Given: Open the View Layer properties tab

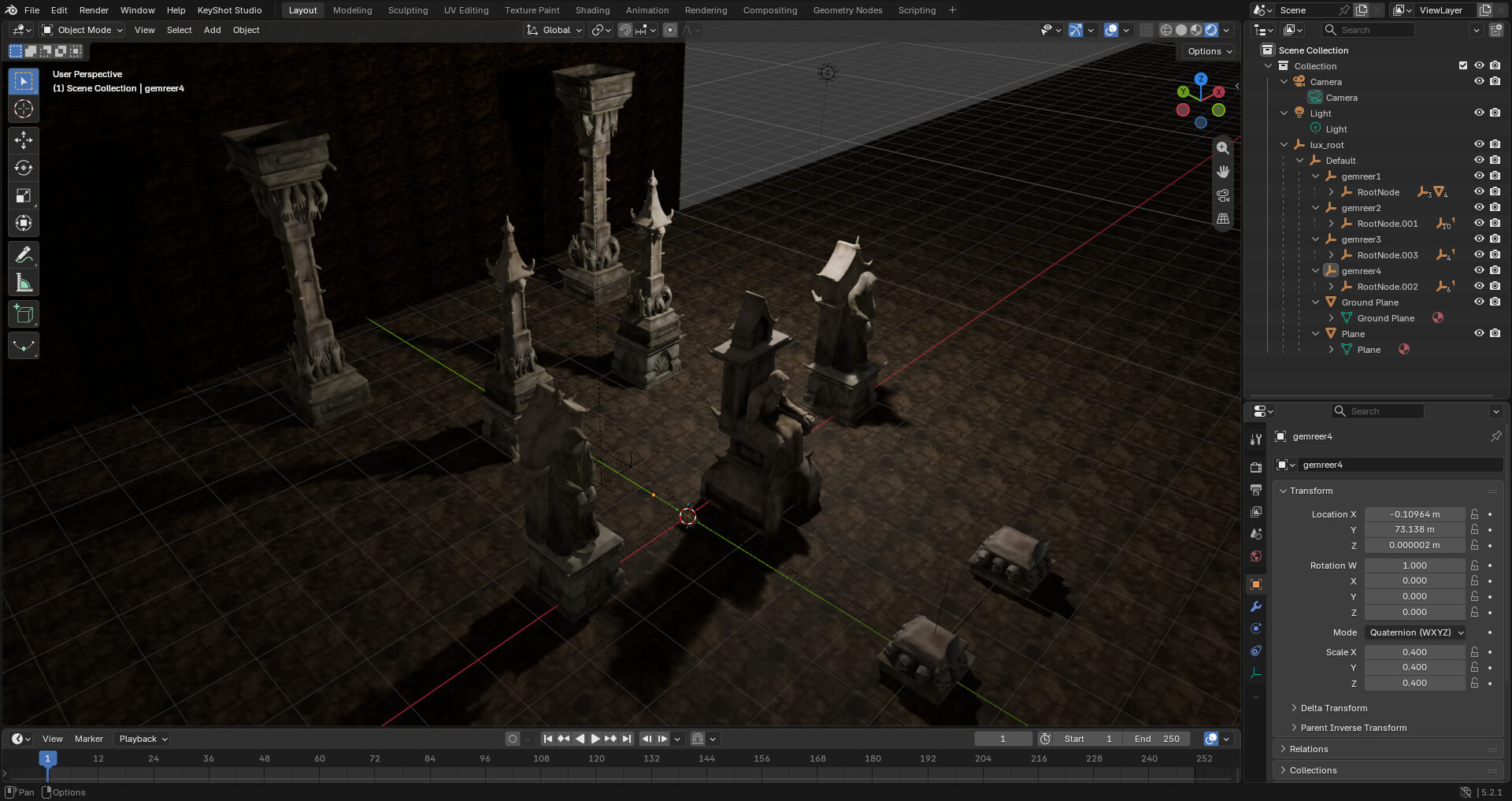Looking at the screenshot, I should (x=1256, y=512).
